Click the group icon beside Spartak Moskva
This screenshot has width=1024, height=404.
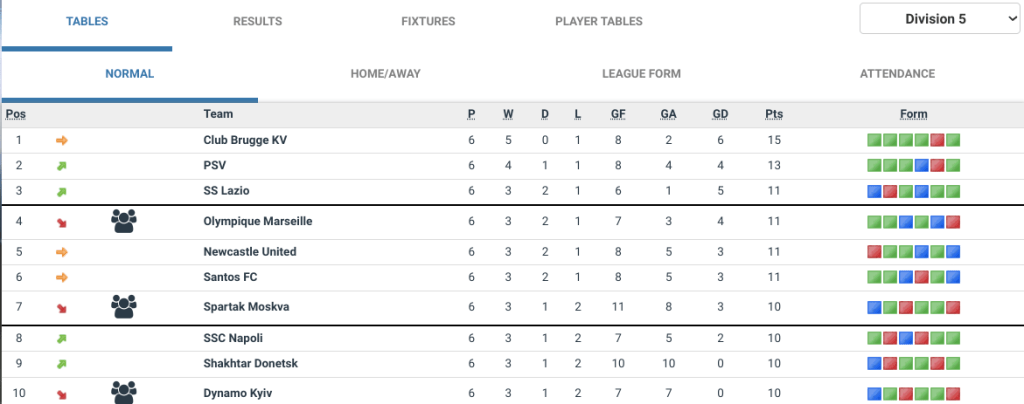124,307
